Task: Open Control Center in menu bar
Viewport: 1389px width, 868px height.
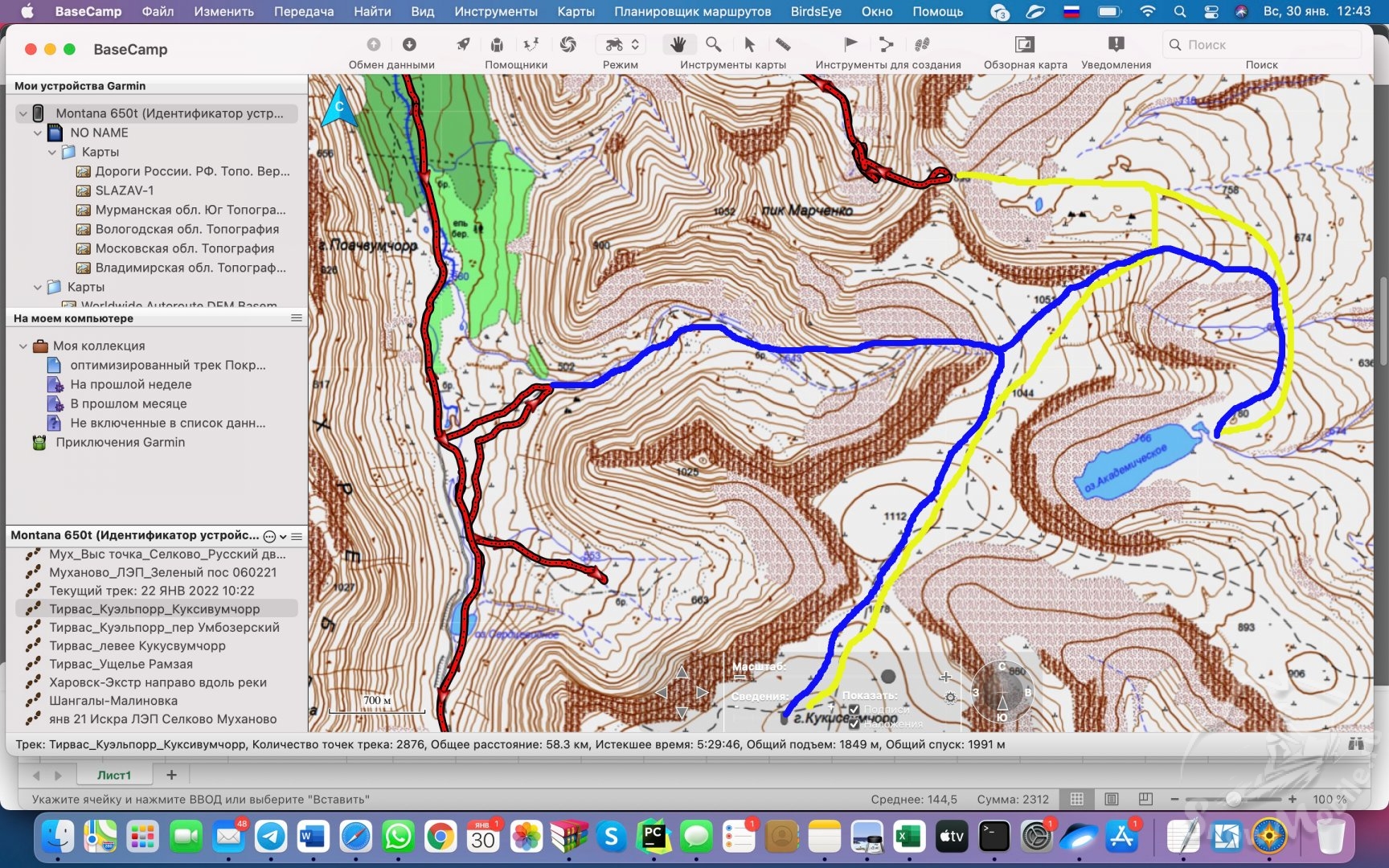Action: pyautogui.click(x=1211, y=11)
